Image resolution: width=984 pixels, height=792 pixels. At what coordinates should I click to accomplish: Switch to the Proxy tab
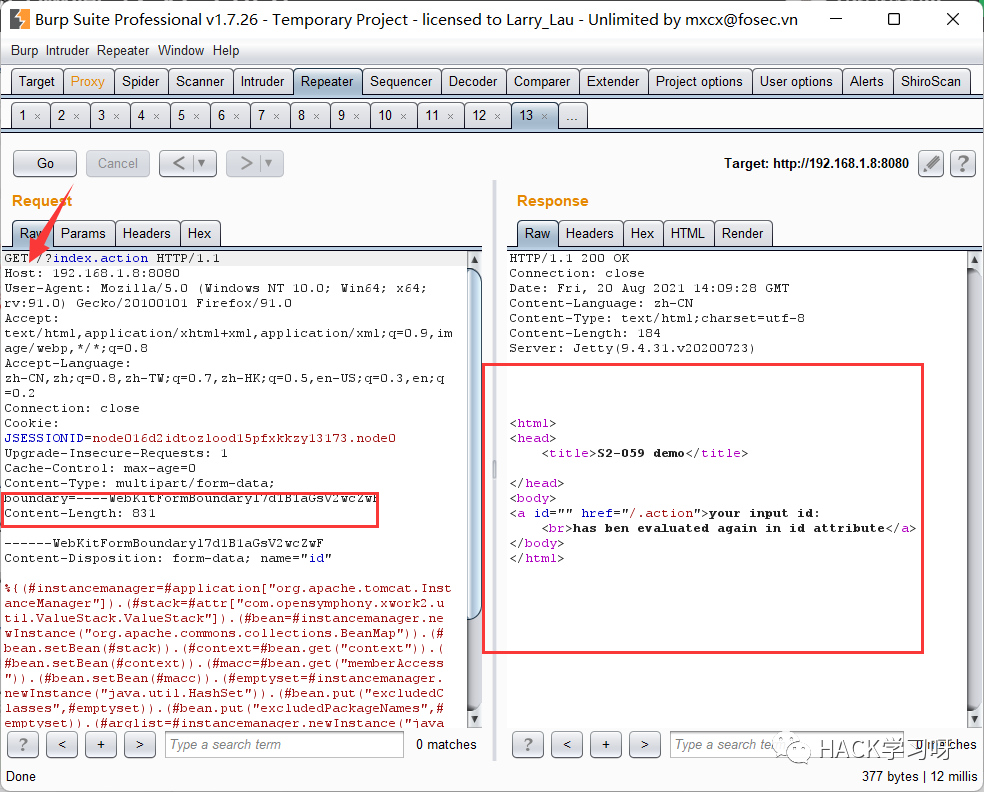point(88,82)
